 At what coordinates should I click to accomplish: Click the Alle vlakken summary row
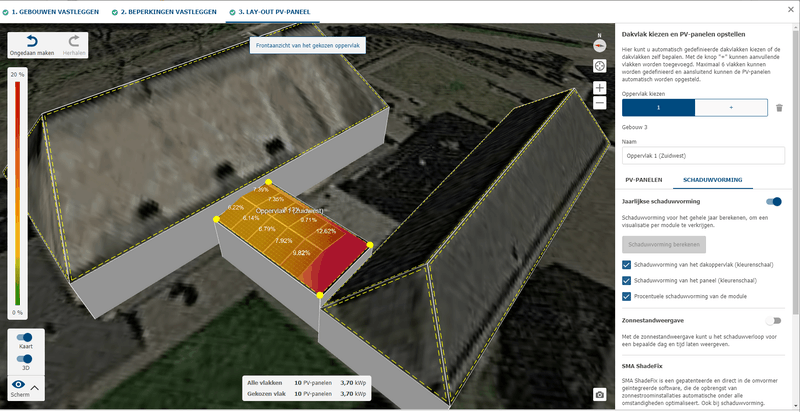point(308,382)
